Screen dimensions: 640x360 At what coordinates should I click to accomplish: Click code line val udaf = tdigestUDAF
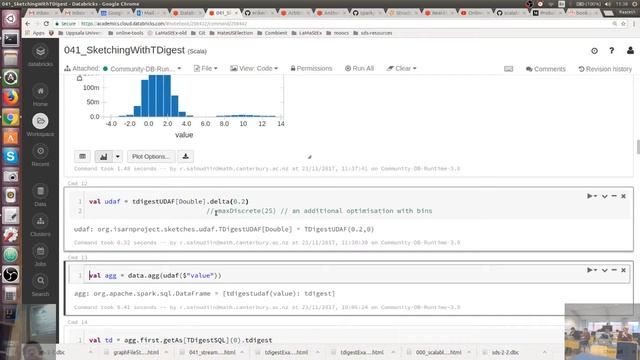pyautogui.click(x=169, y=202)
